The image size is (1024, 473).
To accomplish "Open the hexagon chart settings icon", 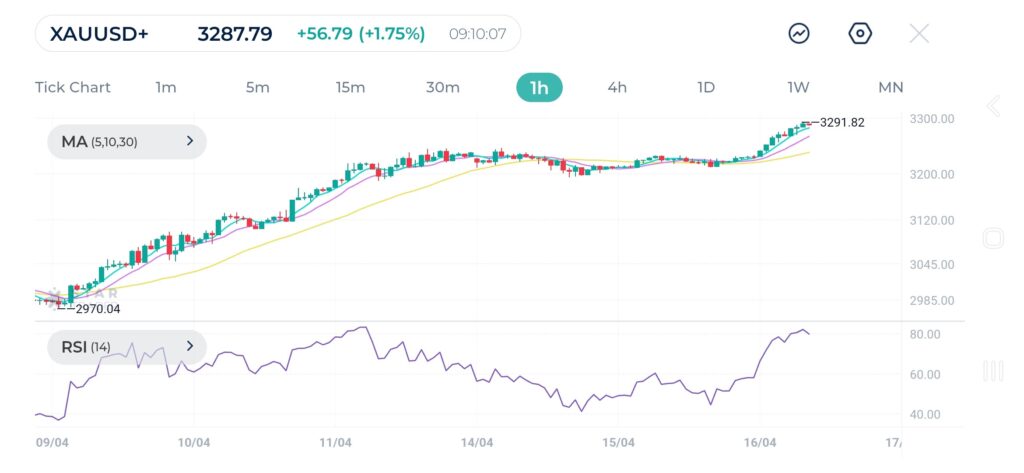I will click(x=860, y=33).
